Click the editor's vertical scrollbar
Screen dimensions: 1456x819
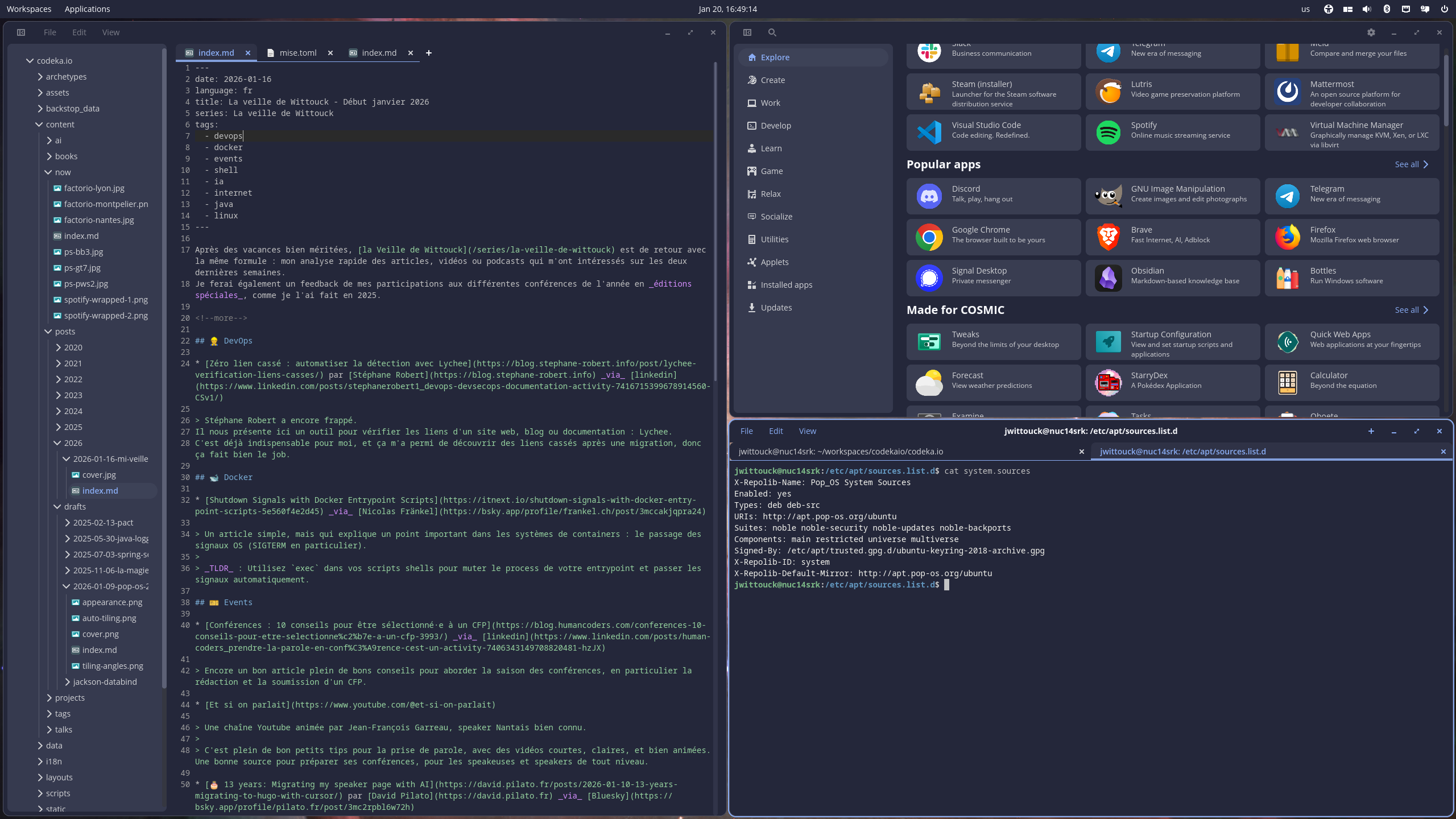715,227
